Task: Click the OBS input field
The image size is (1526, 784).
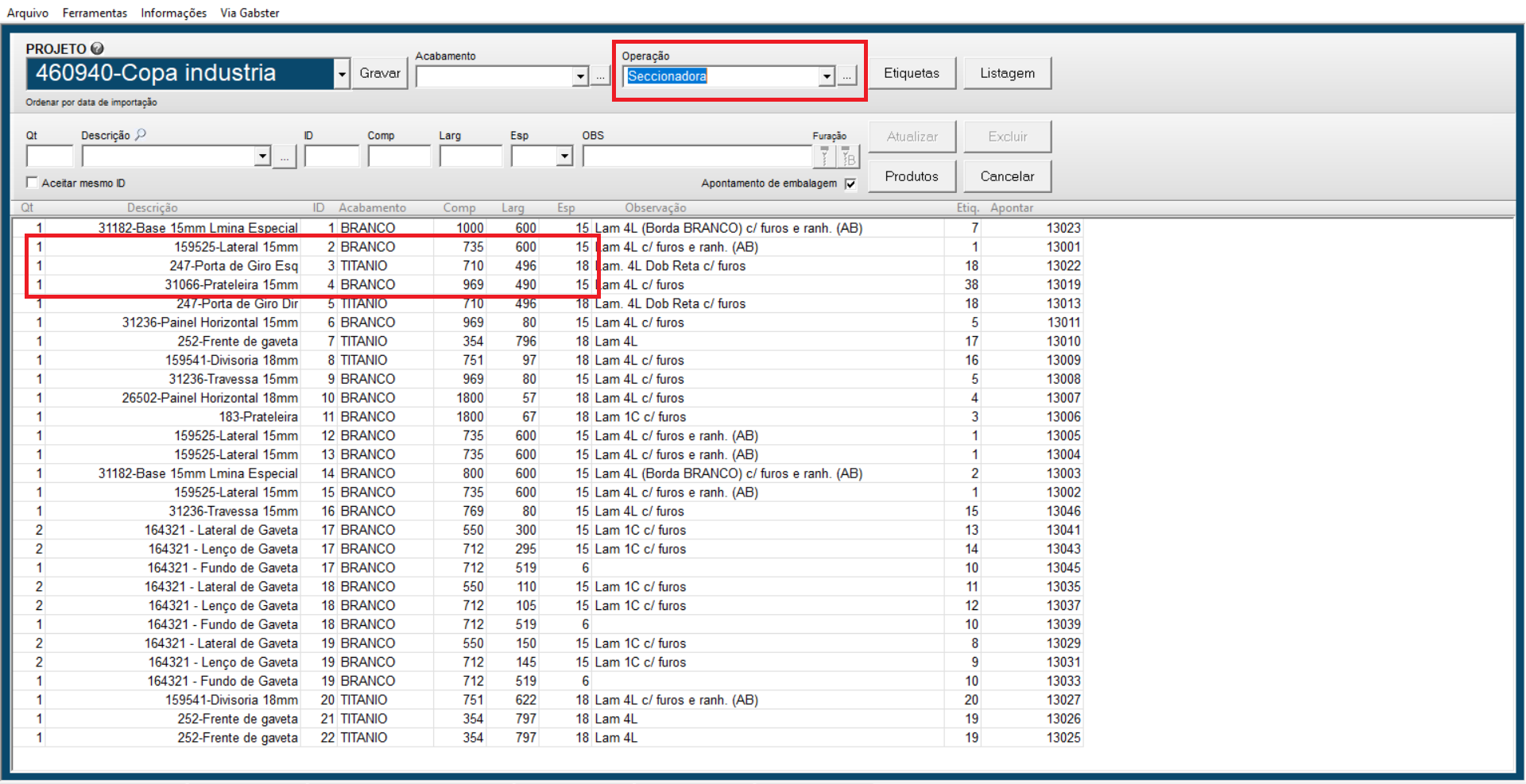Action: [697, 156]
